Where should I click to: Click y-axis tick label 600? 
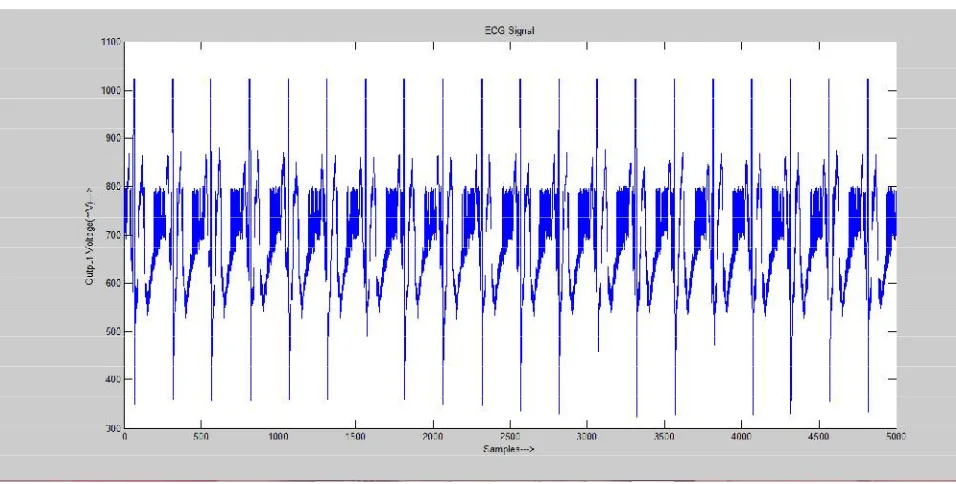point(113,283)
